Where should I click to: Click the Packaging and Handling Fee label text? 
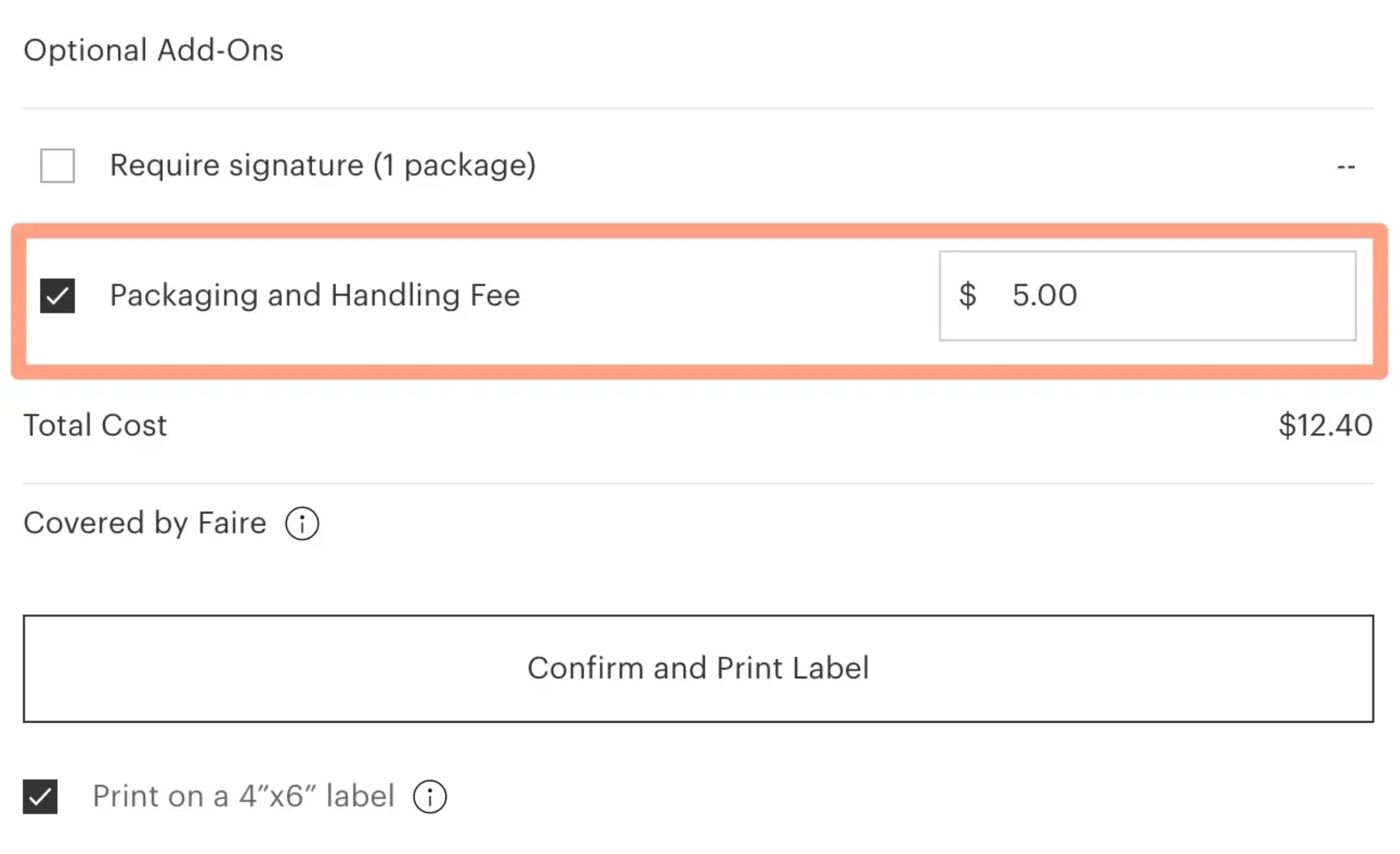pos(314,295)
